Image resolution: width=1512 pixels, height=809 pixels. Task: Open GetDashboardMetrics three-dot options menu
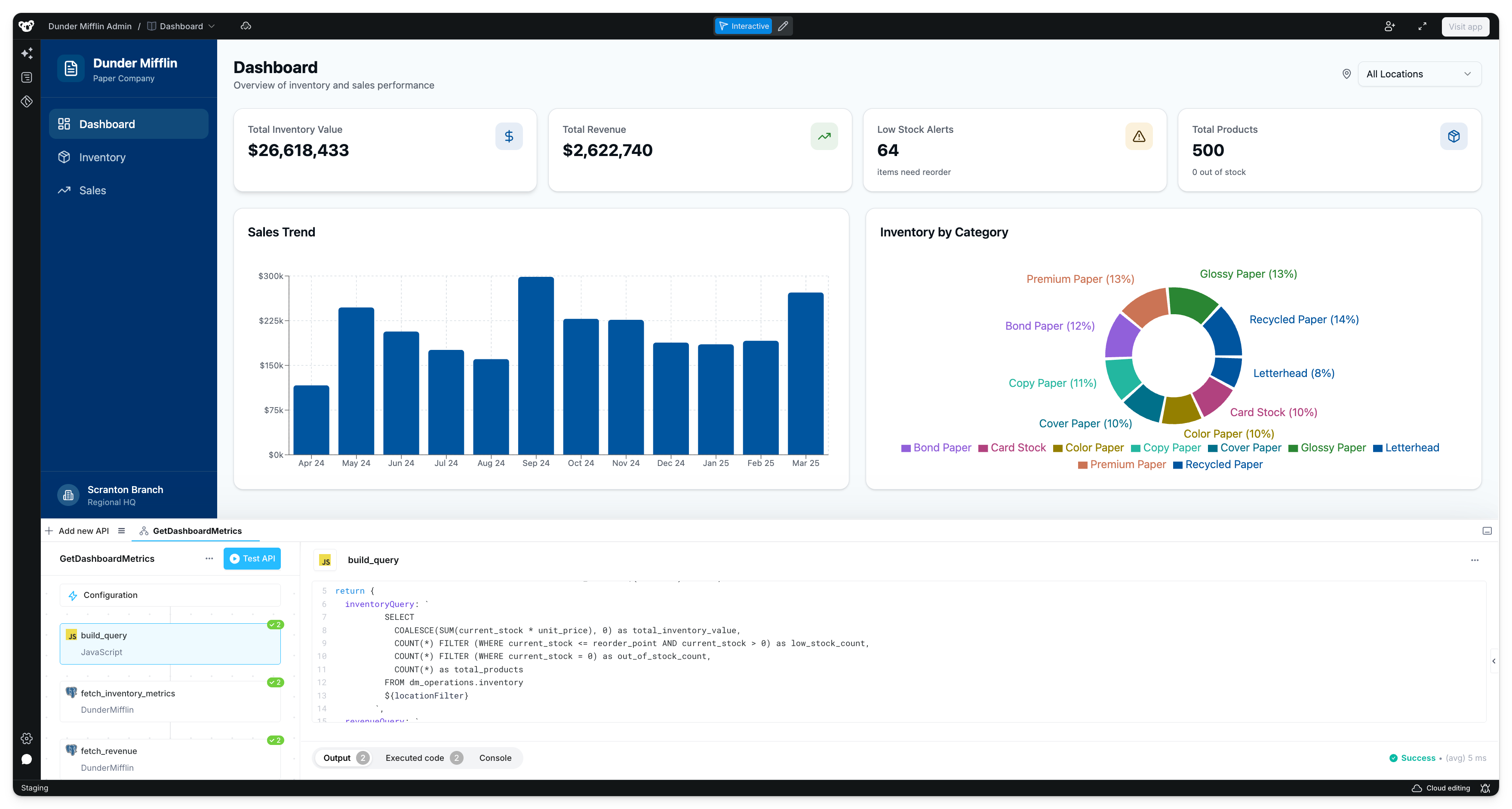(209, 558)
